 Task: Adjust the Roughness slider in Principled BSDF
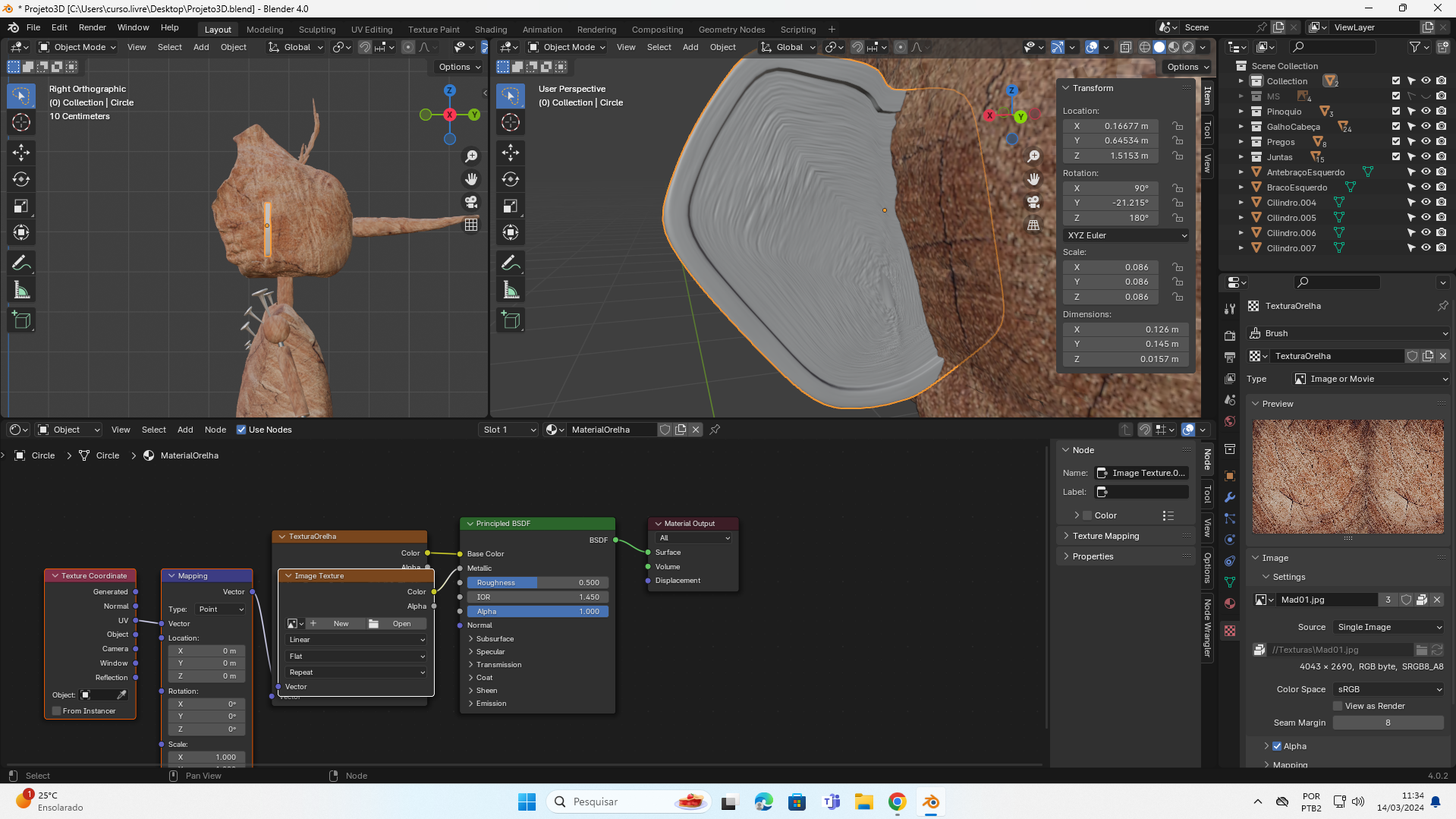coord(537,583)
